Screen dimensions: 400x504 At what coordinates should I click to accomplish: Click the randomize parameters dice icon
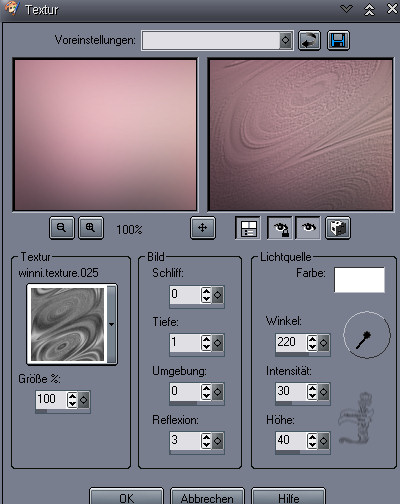coord(338,228)
